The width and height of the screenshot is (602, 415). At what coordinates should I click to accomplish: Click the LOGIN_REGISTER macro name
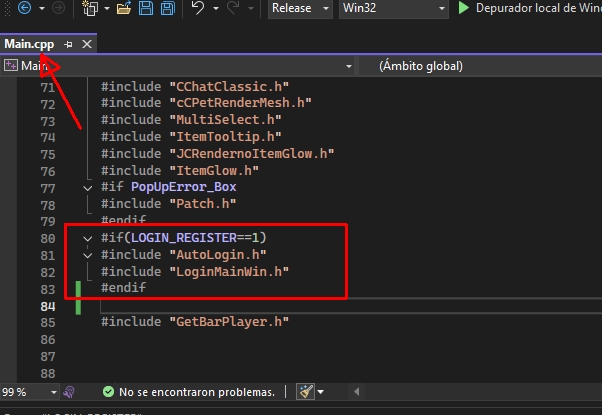tap(184, 238)
